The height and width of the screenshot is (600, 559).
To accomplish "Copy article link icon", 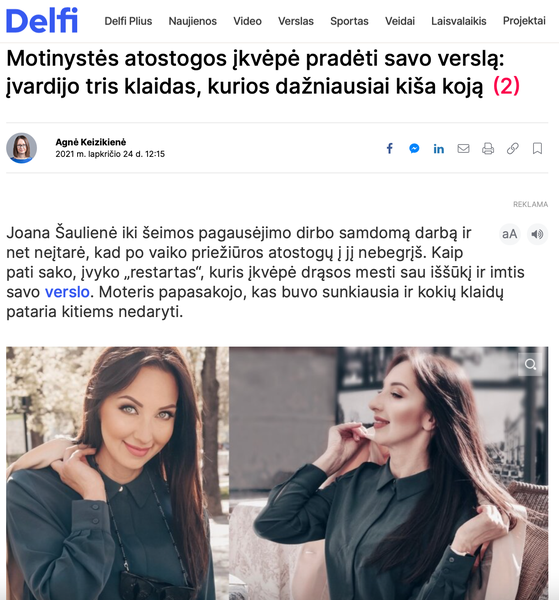I will [513, 148].
